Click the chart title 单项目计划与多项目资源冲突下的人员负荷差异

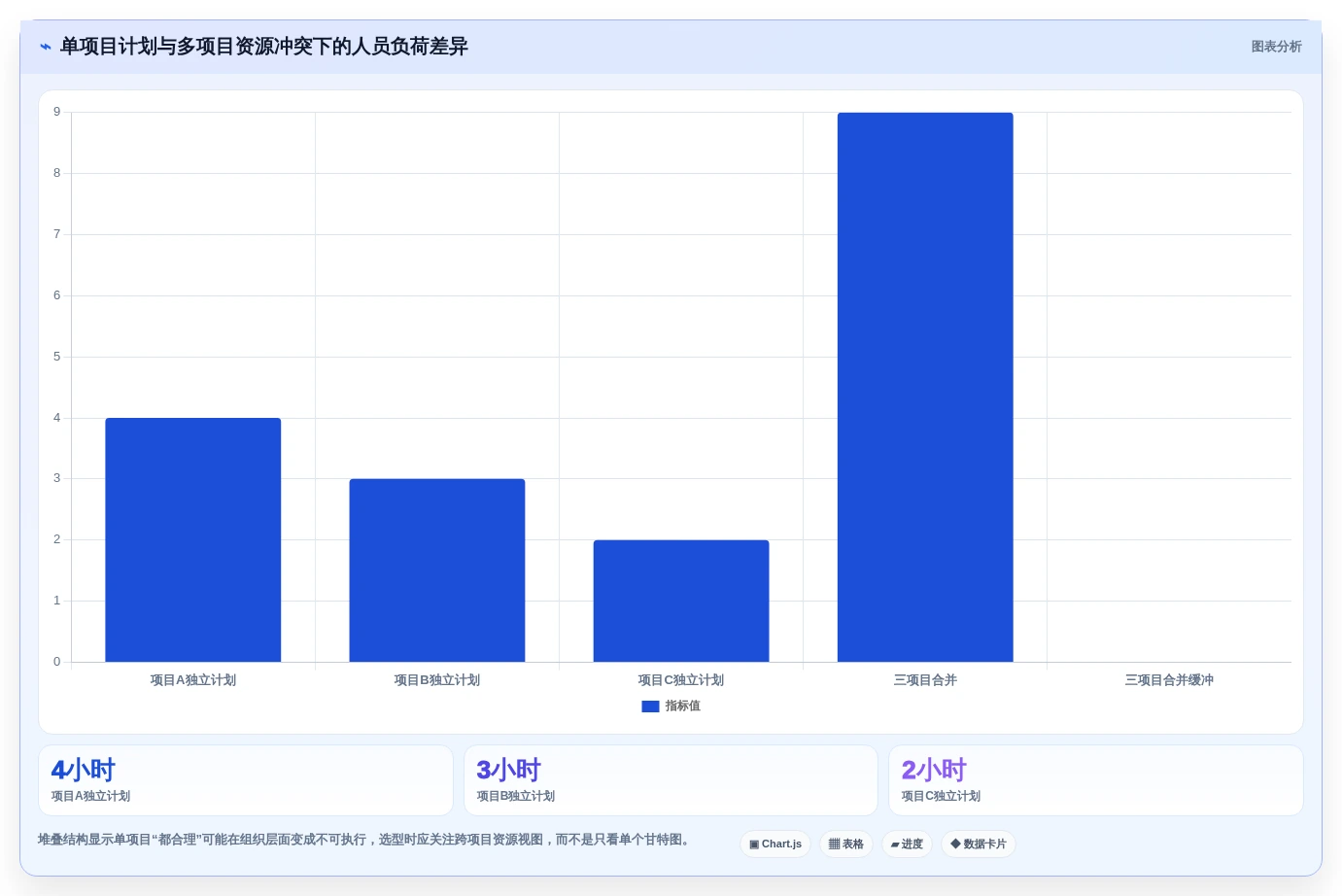point(264,47)
